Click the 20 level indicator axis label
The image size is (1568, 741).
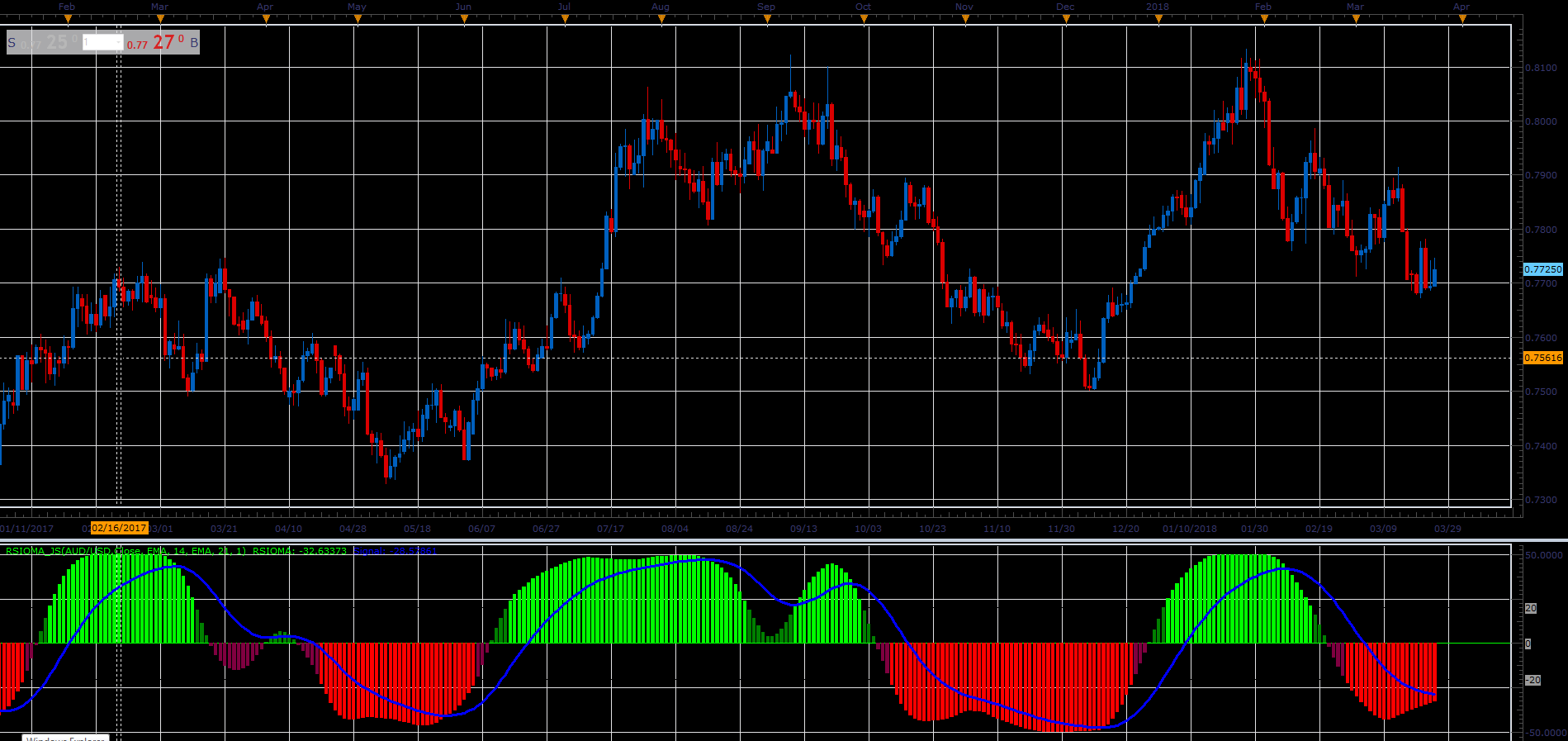click(1530, 608)
